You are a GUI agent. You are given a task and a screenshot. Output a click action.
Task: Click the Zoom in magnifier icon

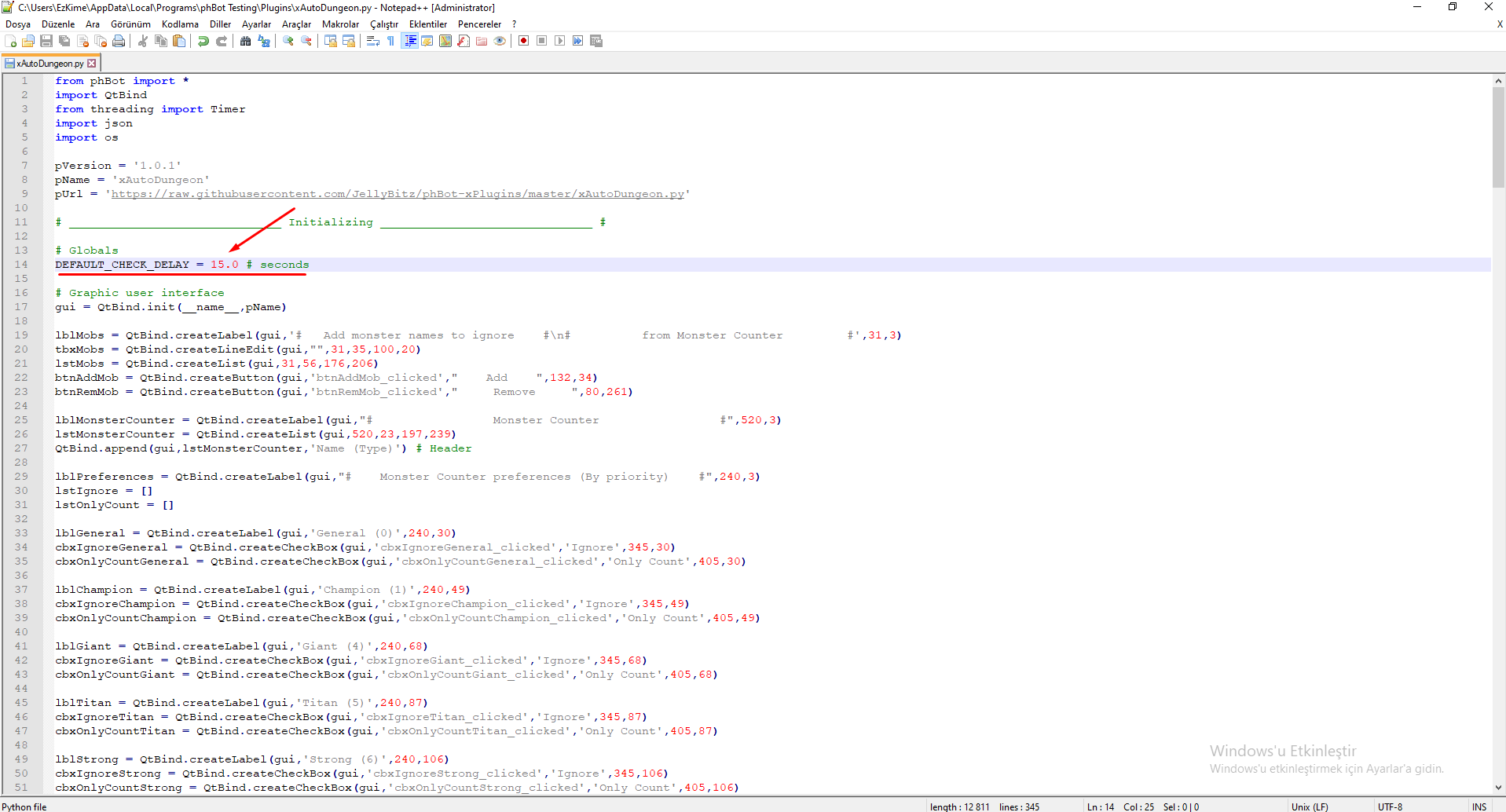[x=288, y=41]
